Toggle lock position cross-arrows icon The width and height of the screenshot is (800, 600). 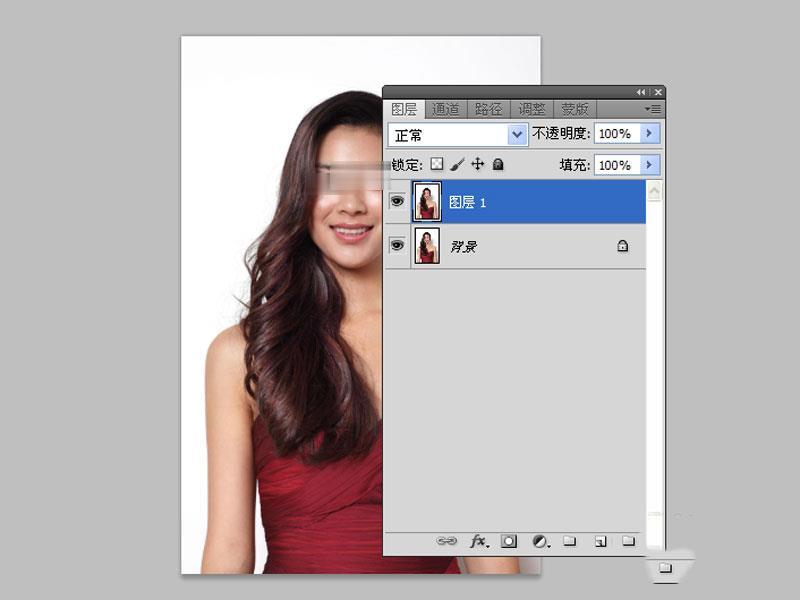pyautogui.click(x=478, y=164)
